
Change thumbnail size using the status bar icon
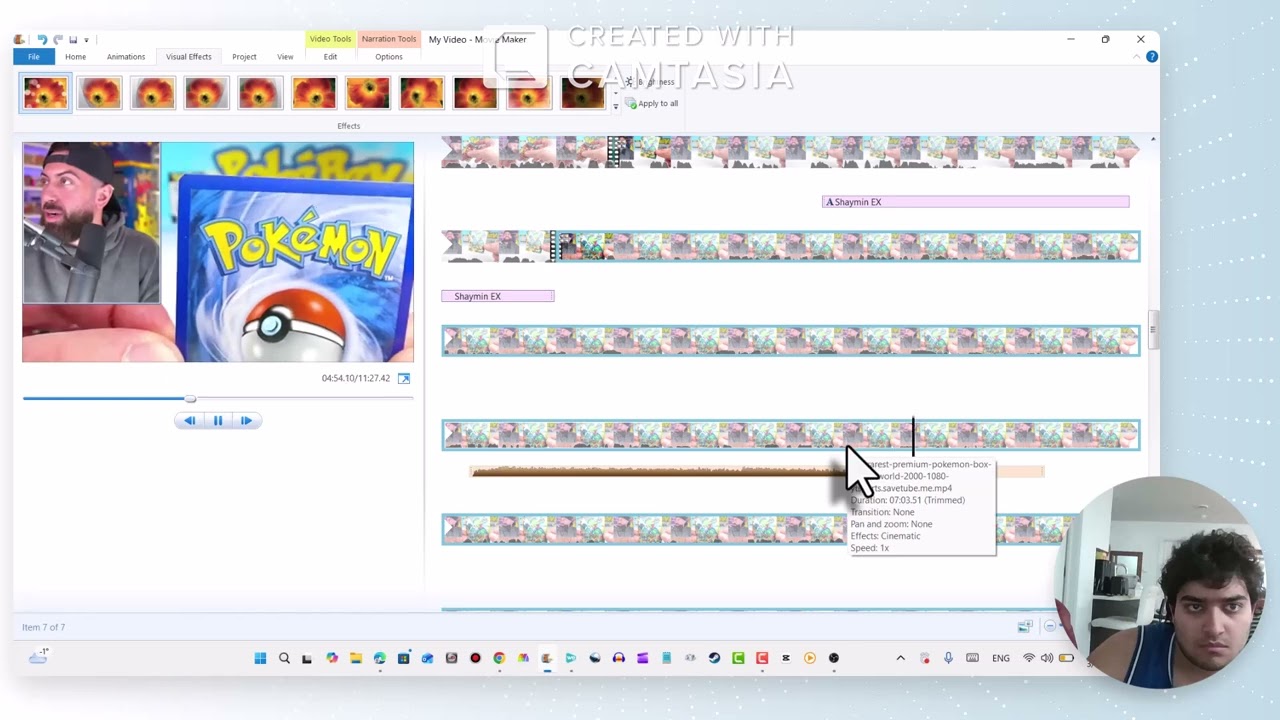pyautogui.click(x=1025, y=627)
